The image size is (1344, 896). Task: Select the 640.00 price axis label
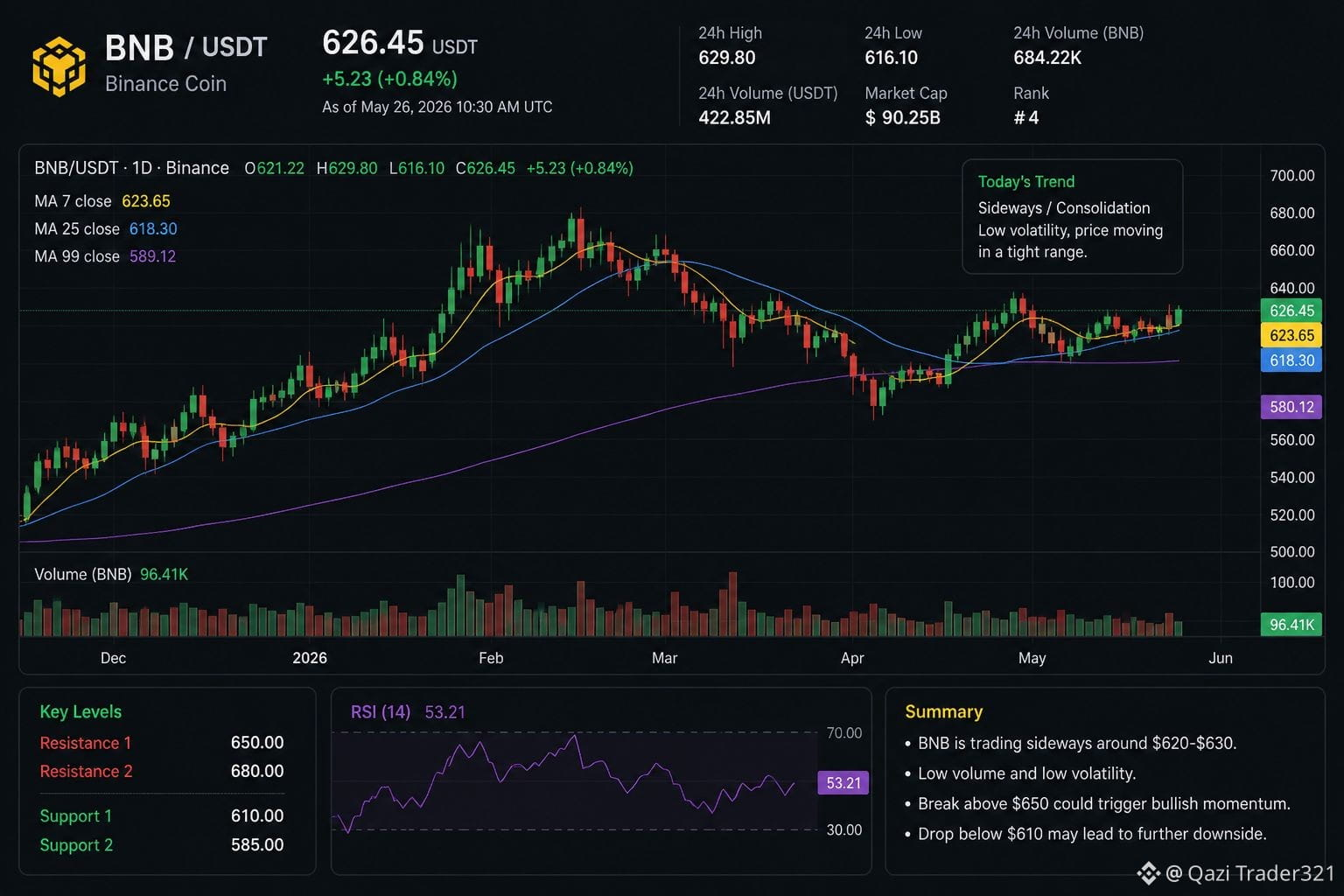click(1291, 288)
